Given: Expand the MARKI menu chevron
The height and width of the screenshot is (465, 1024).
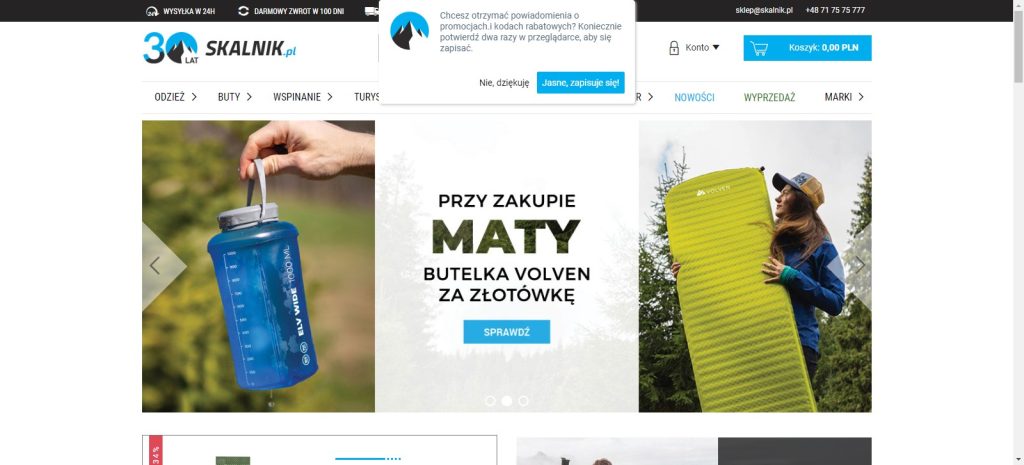Looking at the screenshot, I should click(x=861, y=97).
